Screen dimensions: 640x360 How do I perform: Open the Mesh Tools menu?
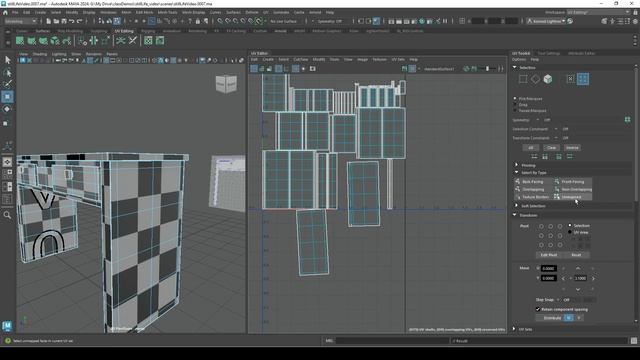coord(167,13)
